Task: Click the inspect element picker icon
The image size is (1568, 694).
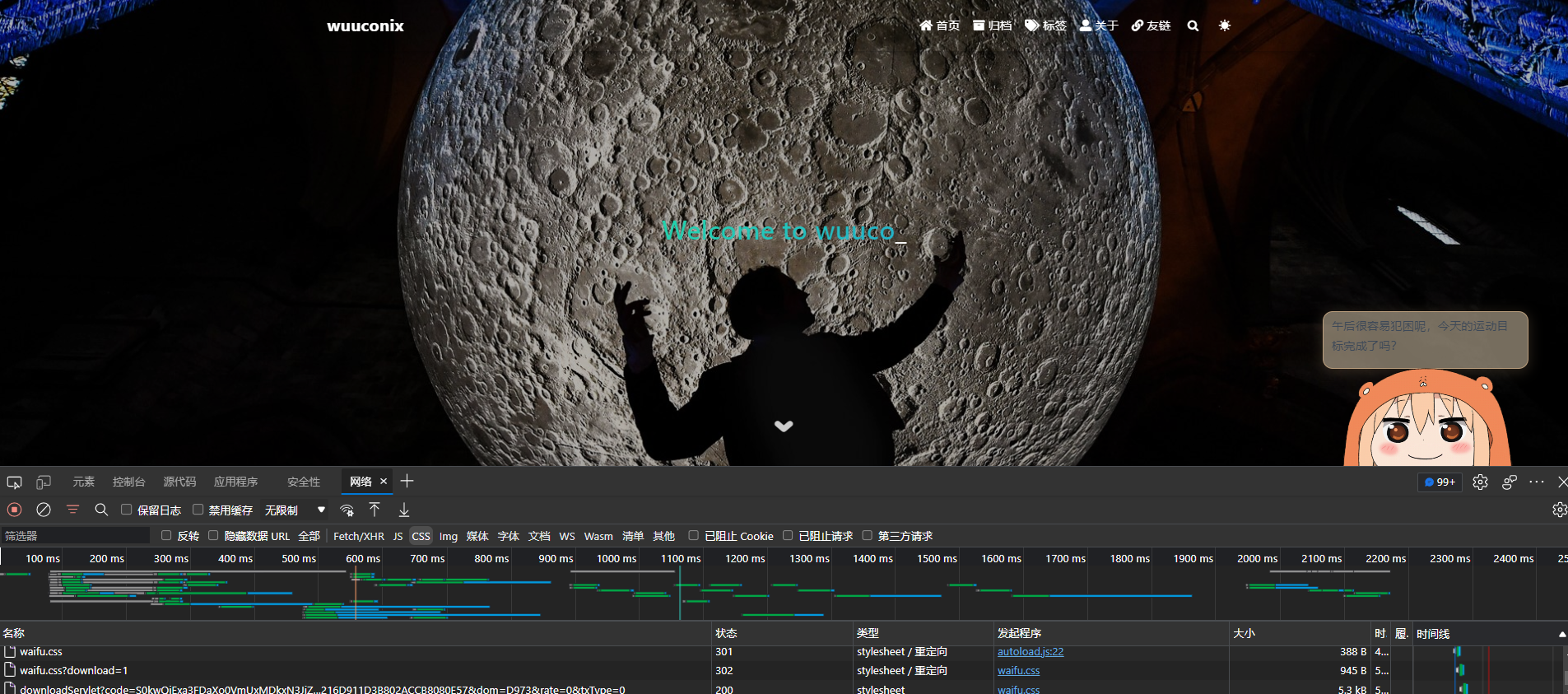Action: [x=14, y=482]
